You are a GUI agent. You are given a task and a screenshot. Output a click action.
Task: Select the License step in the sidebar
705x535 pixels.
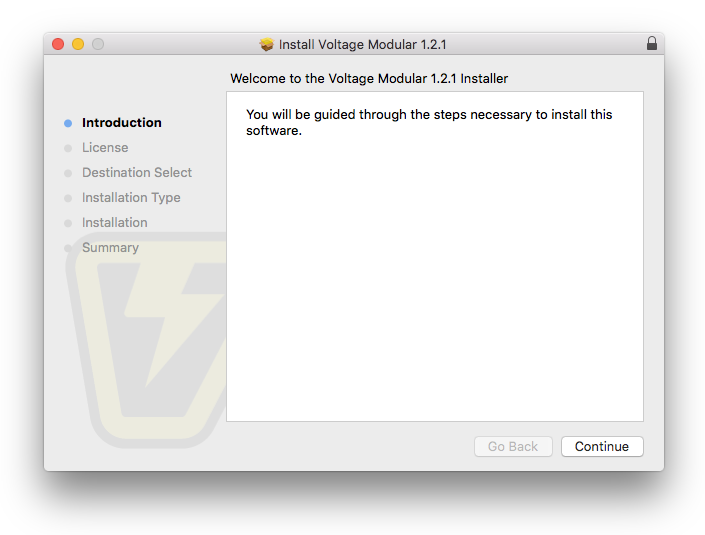point(105,148)
